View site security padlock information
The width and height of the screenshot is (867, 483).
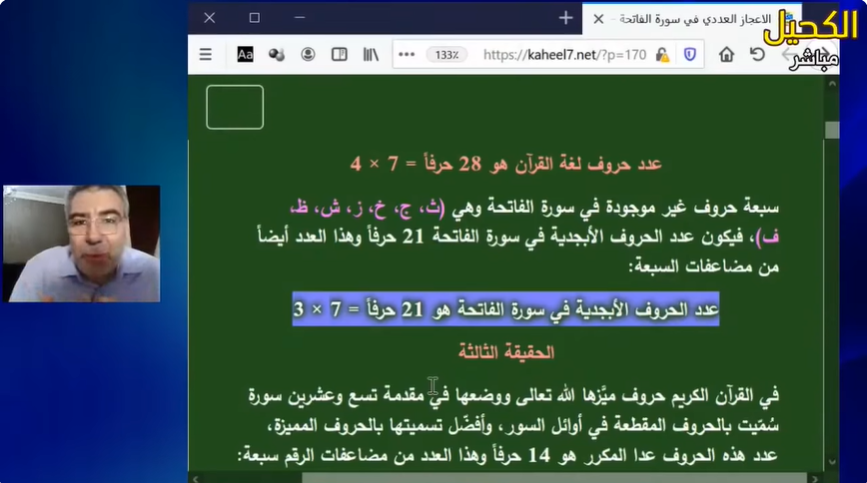[x=662, y=55]
